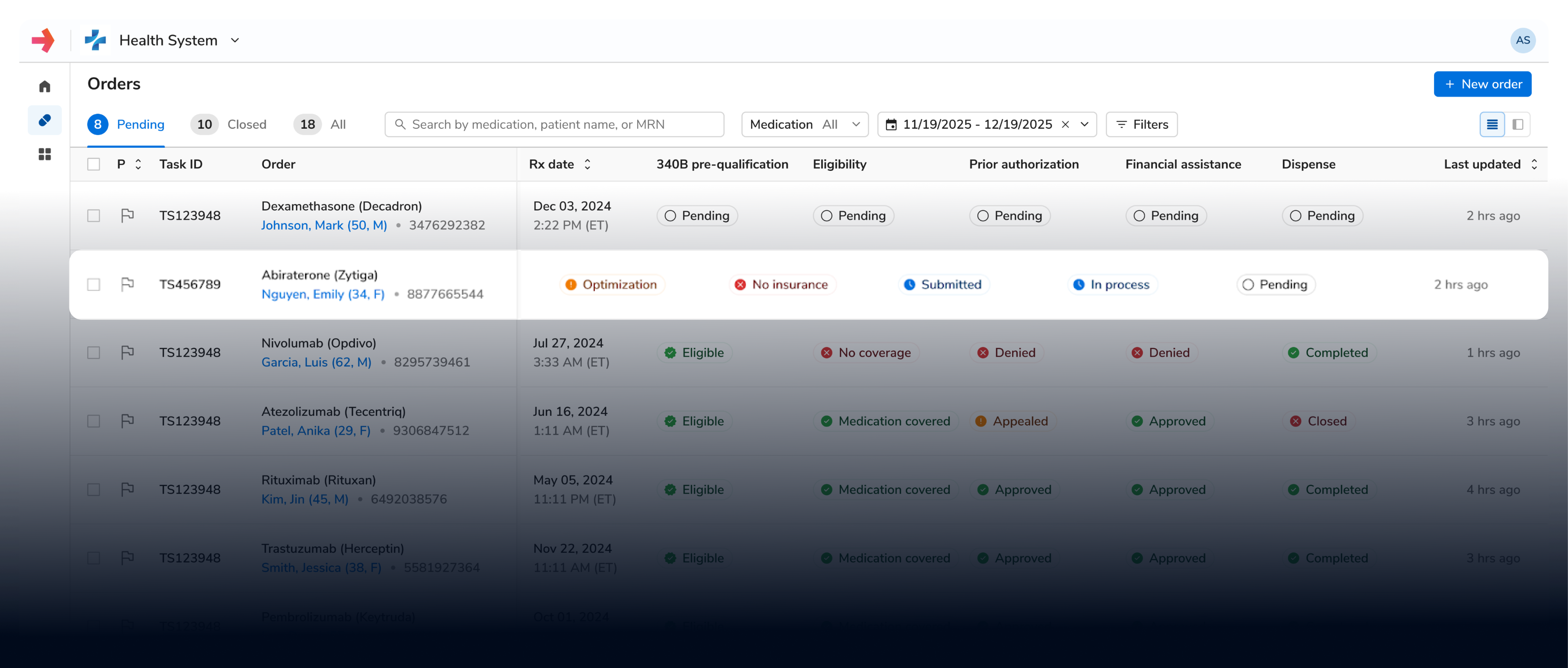The width and height of the screenshot is (1568, 668).
Task: Open the Medication All dropdown
Action: tap(804, 124)
